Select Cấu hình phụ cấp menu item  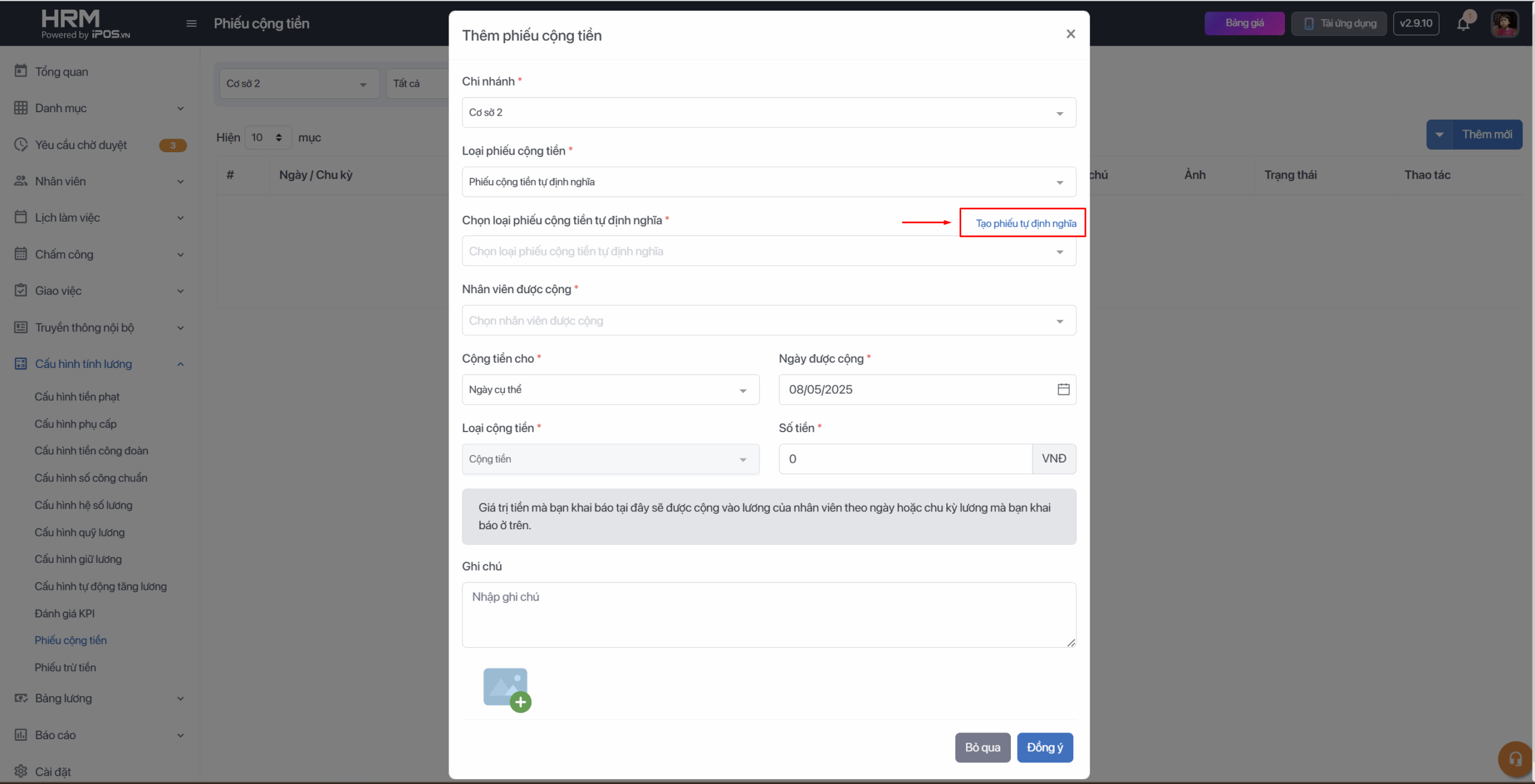76,424
